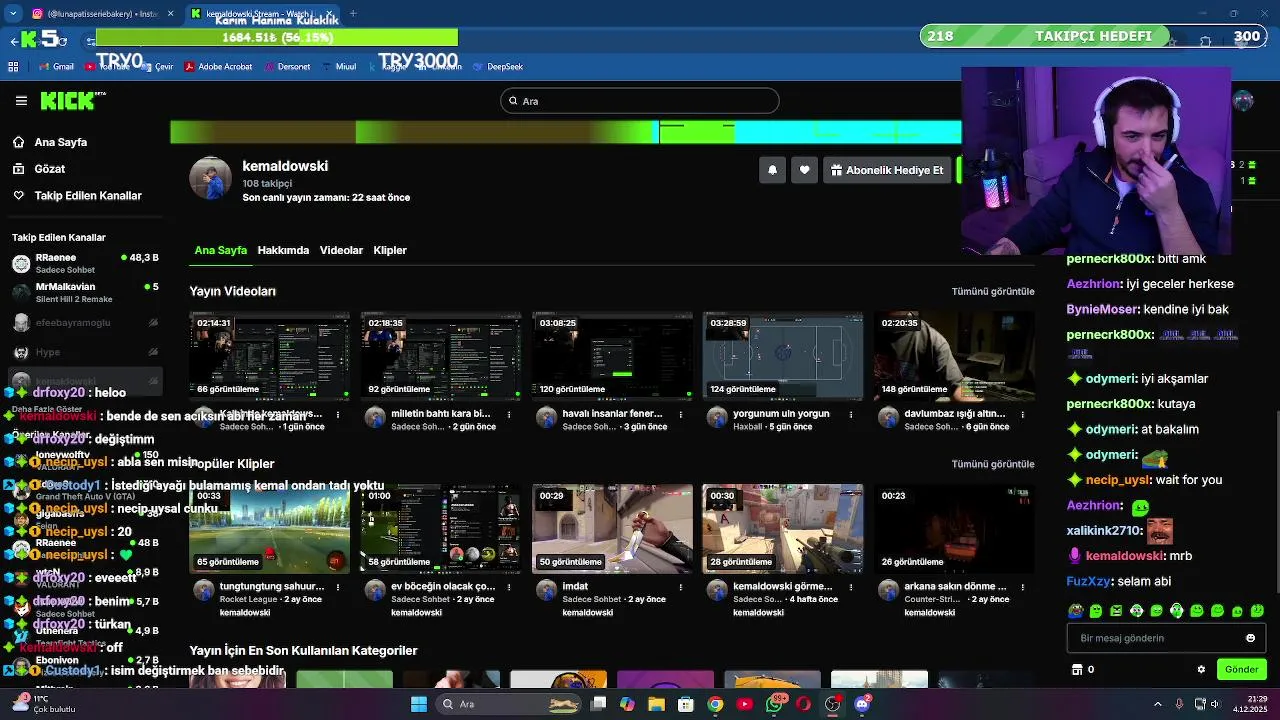Viewport: 1280px width, 720px height.
Task: Open the Windows Start menu
Action: tap(418, 704)
